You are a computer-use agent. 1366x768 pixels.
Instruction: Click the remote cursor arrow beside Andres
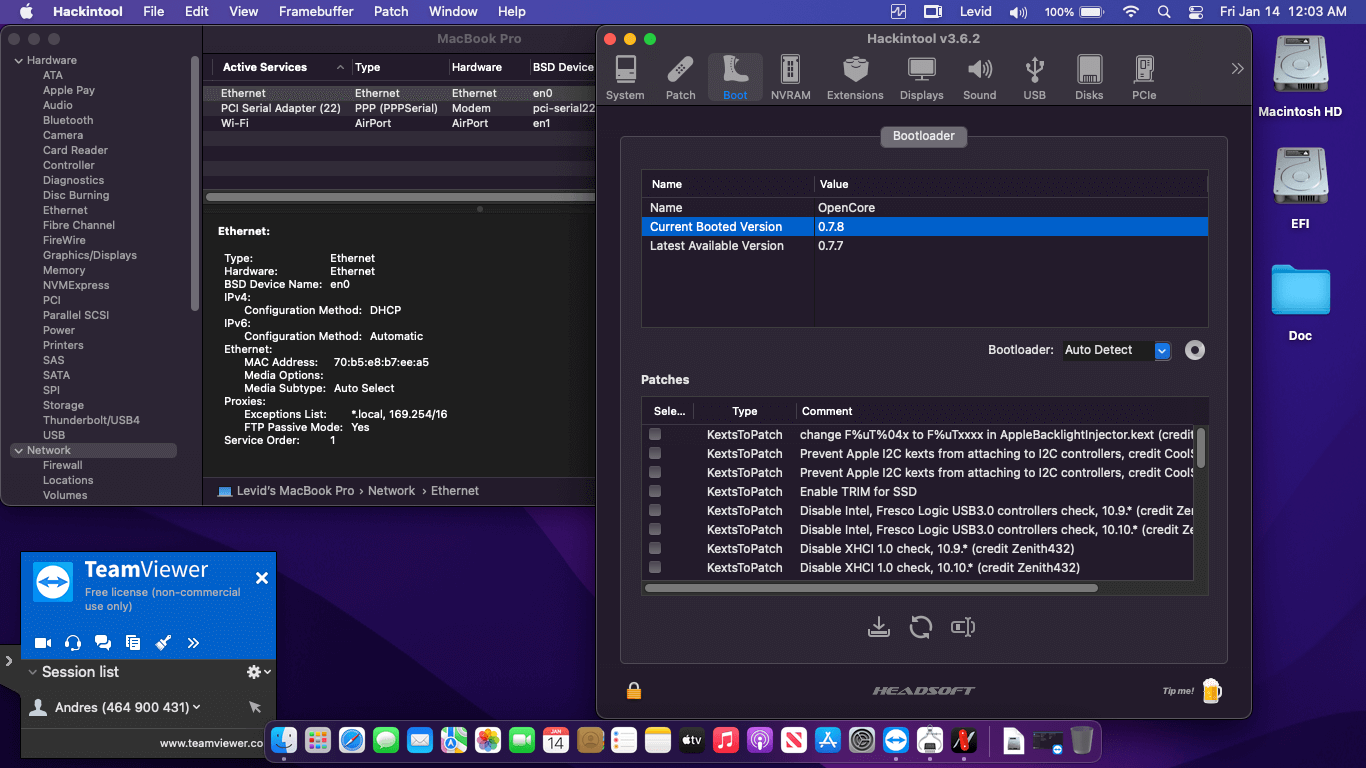(255, 707)
